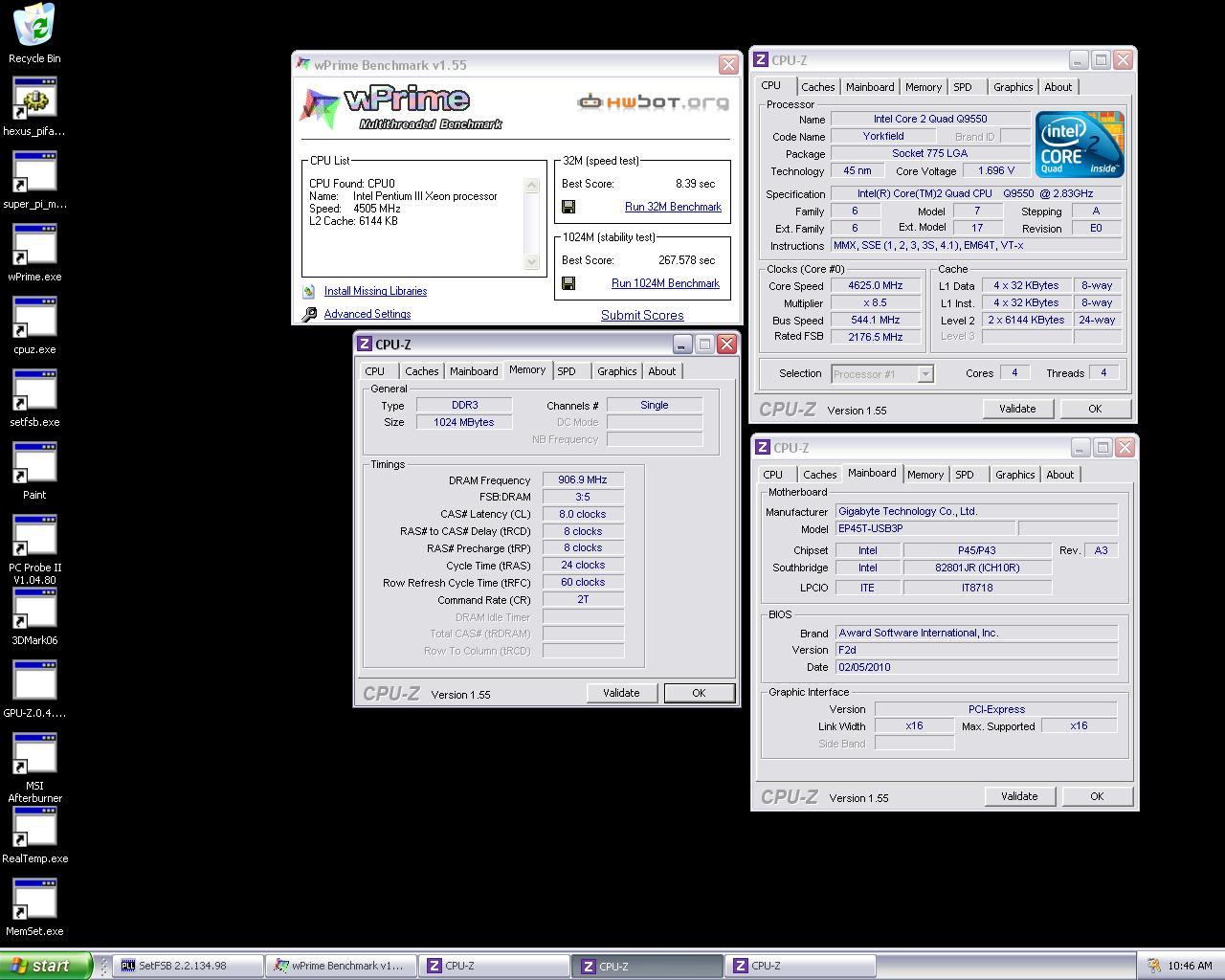Click the DRAM Frequency 906.9 MHz field

pos(583,479)
